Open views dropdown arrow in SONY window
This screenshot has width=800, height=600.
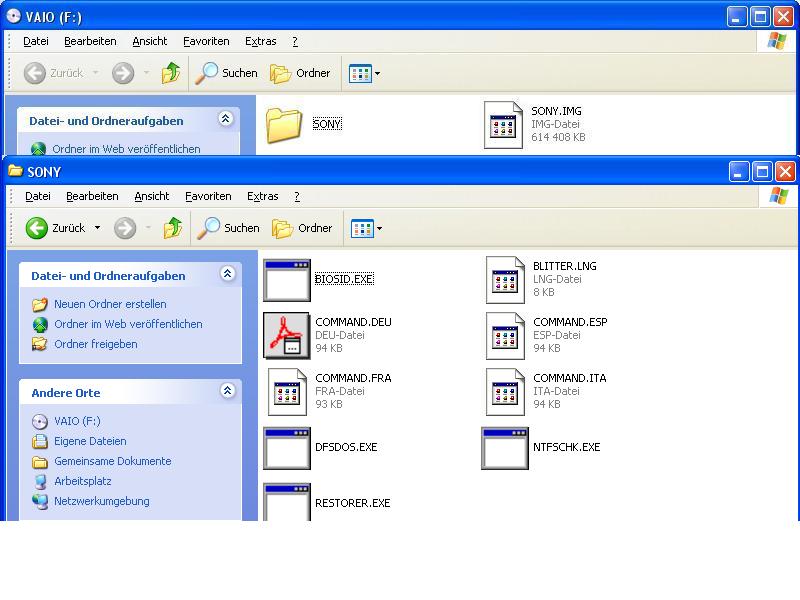[x=379, y=229]
